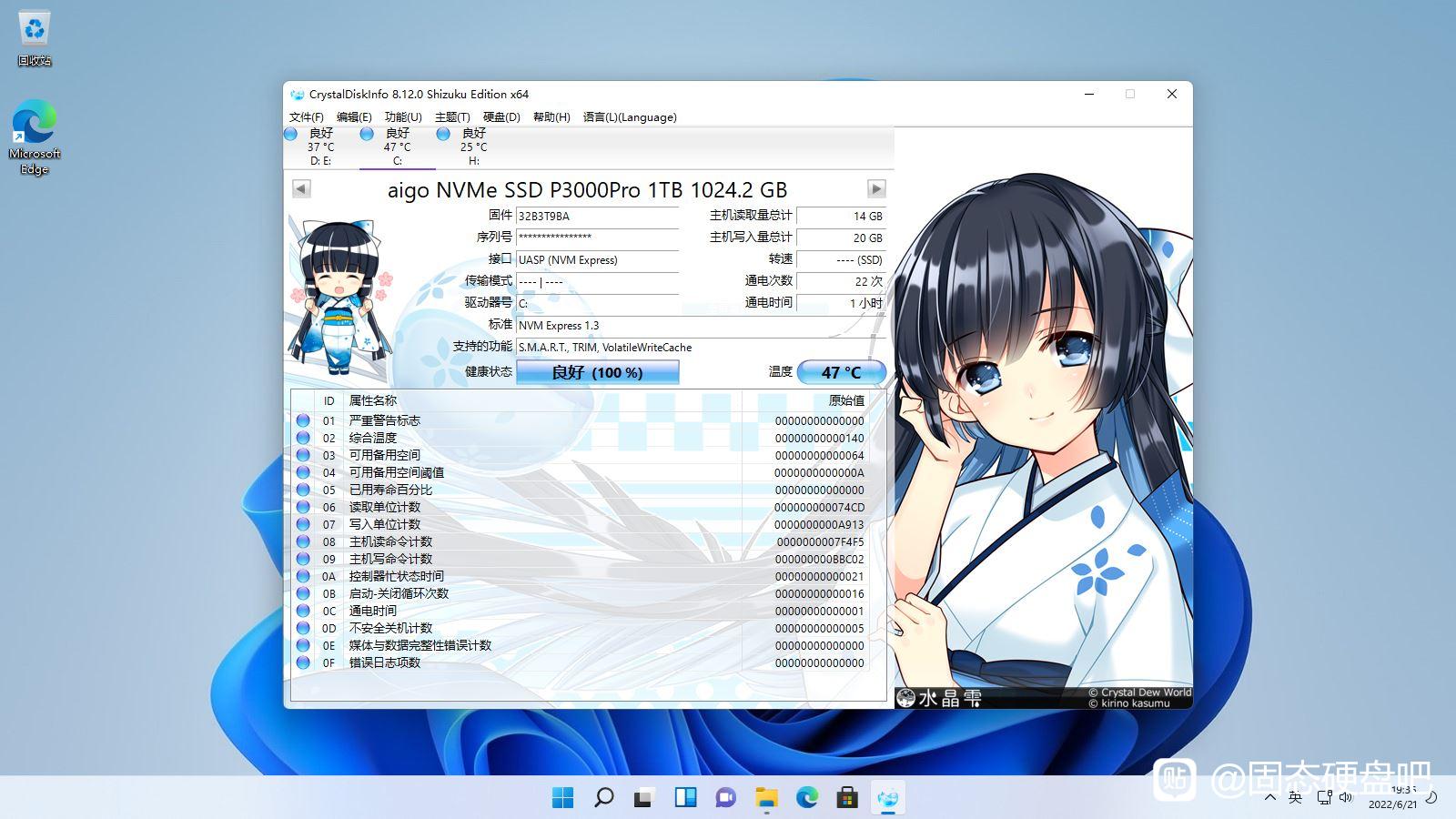
Task: Click the chibi Shizuku character image
Action: [x=339, y=297]
